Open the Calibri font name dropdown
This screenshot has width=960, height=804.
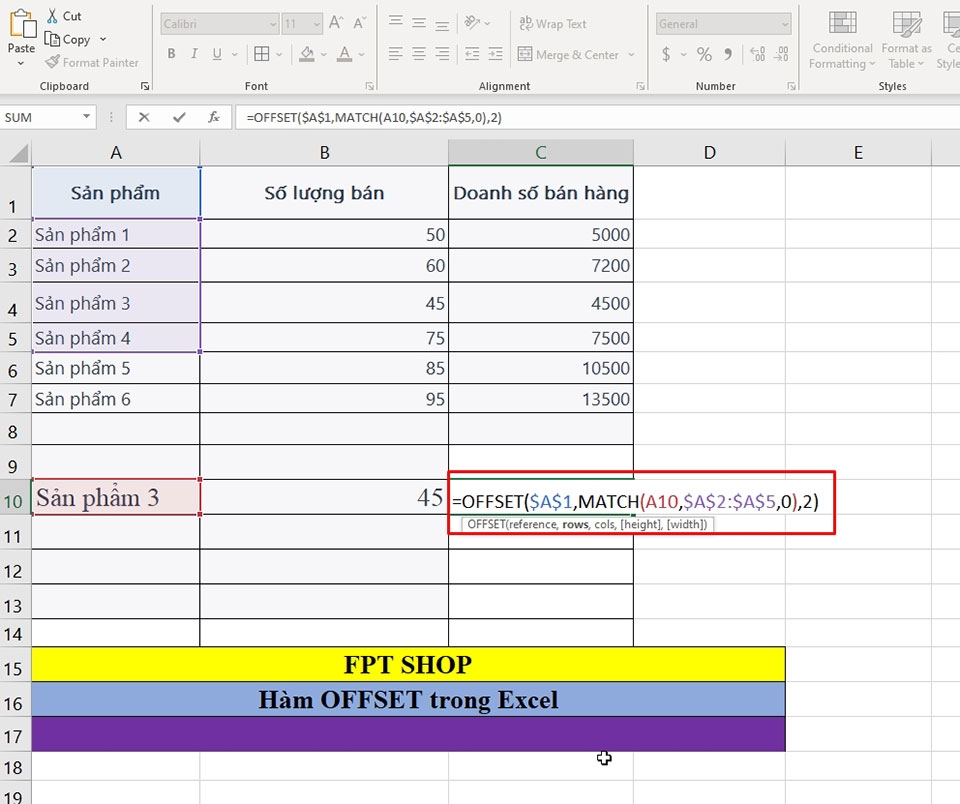click(273, 24)
